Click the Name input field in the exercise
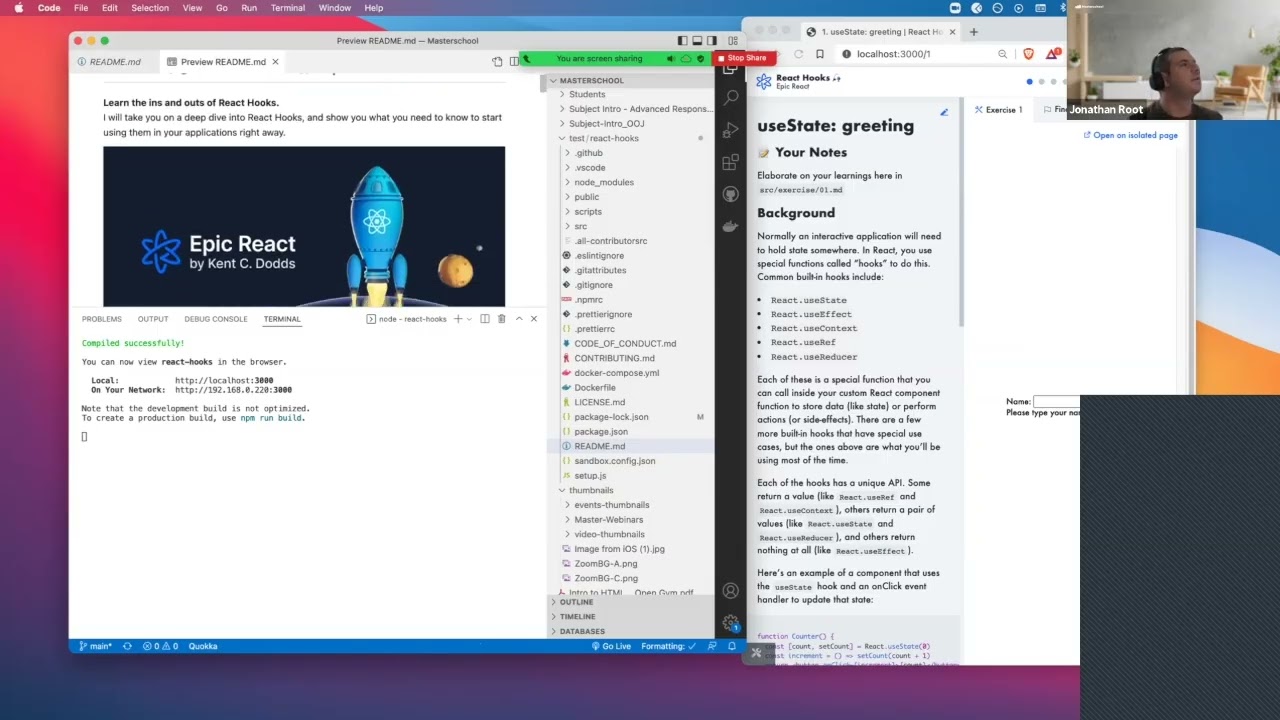 click(1056, 401)
